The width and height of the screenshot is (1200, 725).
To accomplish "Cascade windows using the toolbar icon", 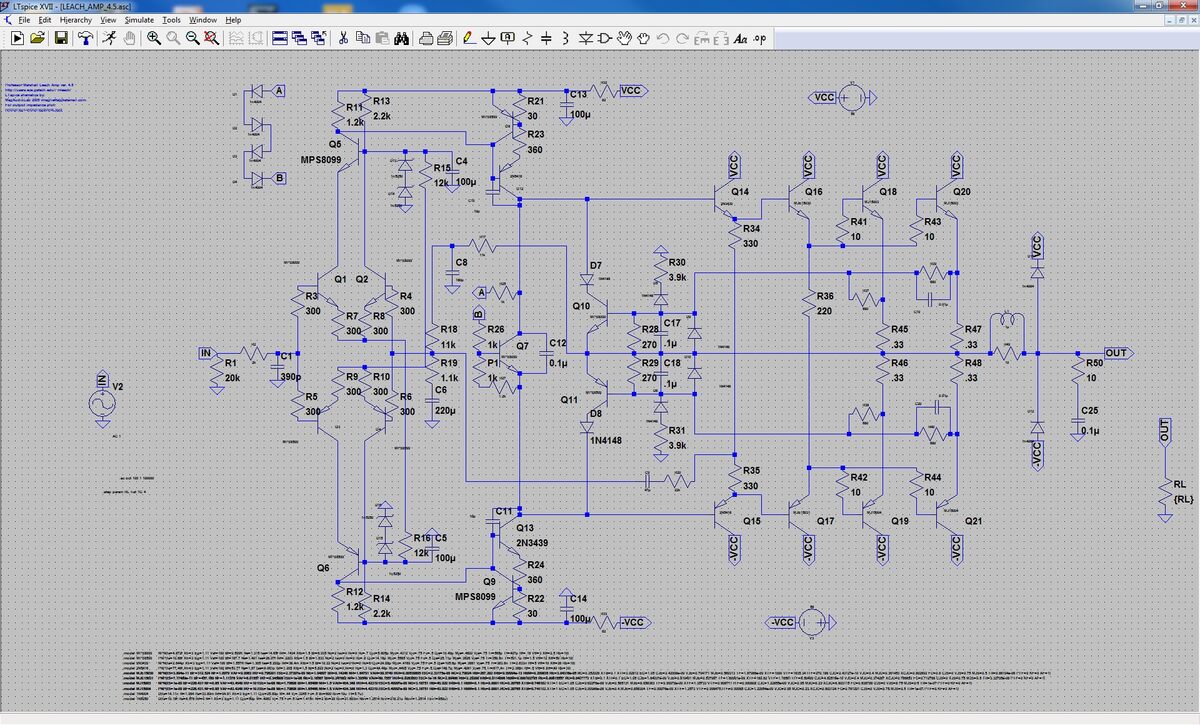I will coord(299,38).
